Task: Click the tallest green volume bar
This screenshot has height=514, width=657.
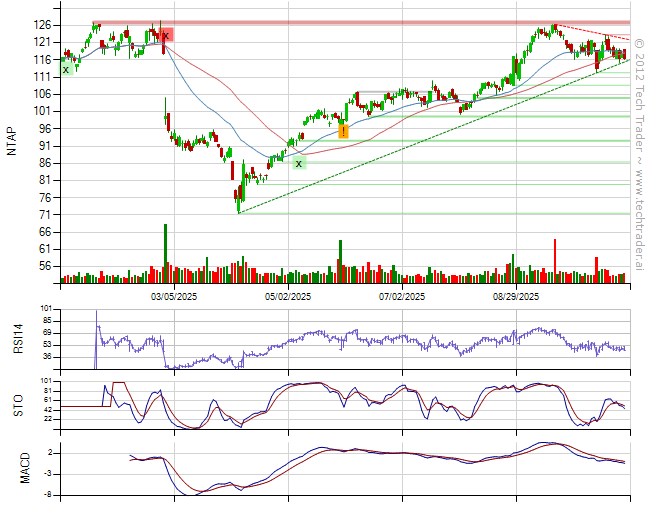Action: click(165, 250)
